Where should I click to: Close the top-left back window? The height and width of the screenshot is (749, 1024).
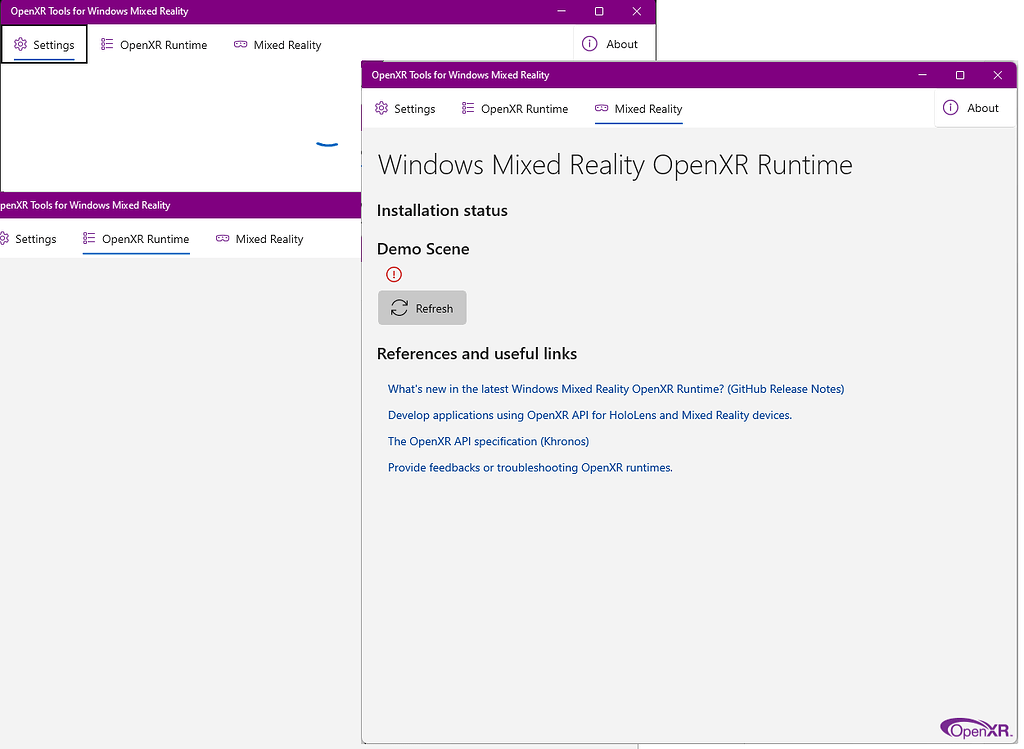coord(637,11)
